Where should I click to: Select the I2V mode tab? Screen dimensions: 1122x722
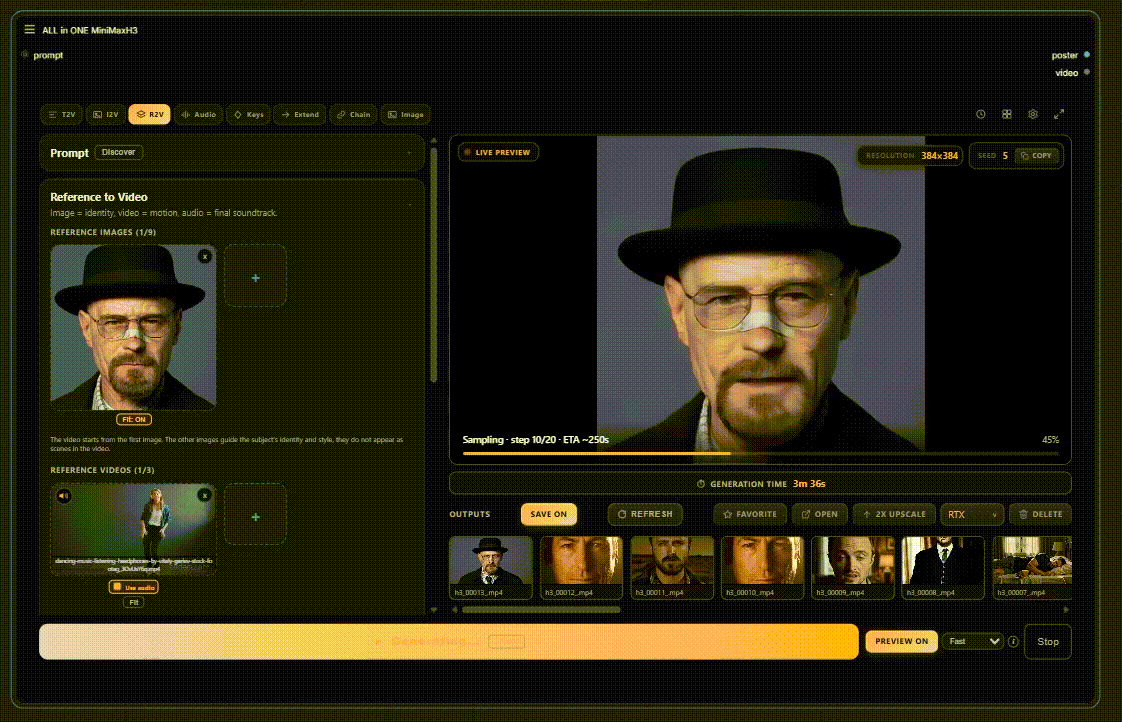click(106, 114)
